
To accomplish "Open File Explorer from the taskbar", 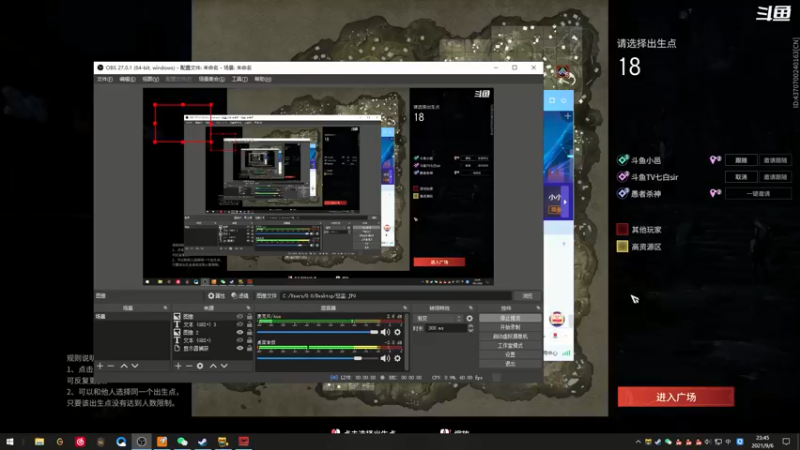I will pos(39,441).
